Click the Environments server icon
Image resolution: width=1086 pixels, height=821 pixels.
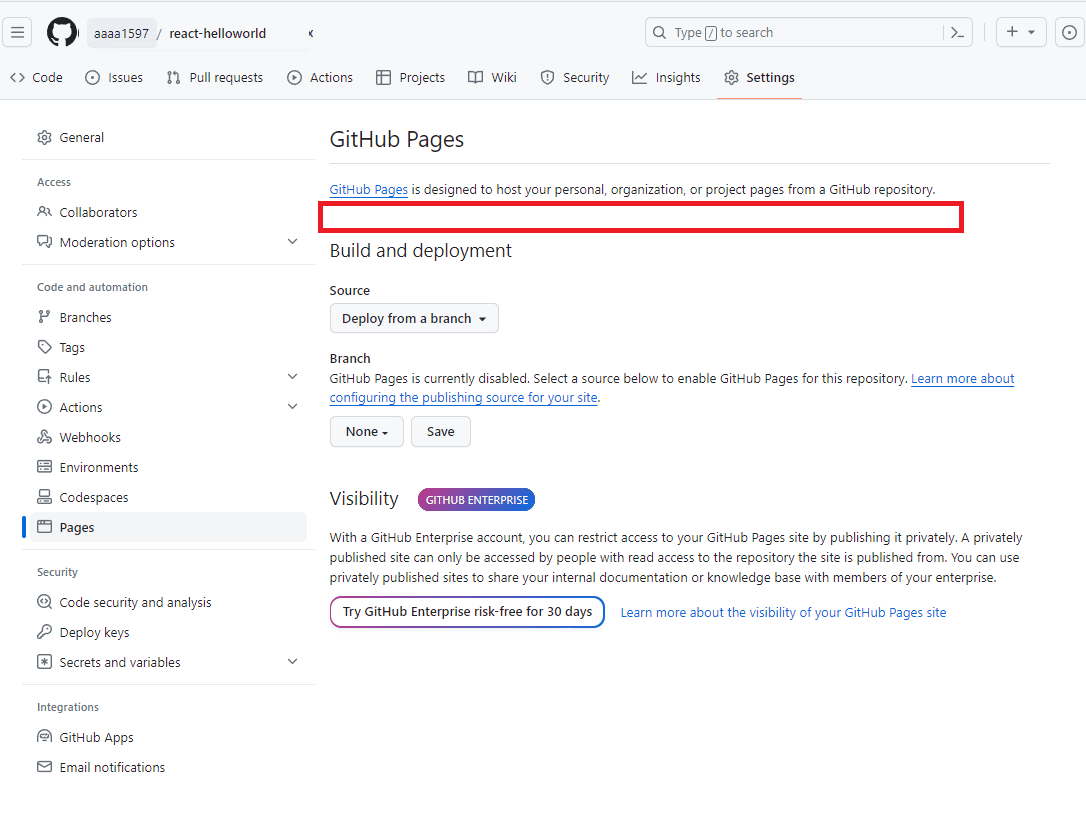pos(44,466)
